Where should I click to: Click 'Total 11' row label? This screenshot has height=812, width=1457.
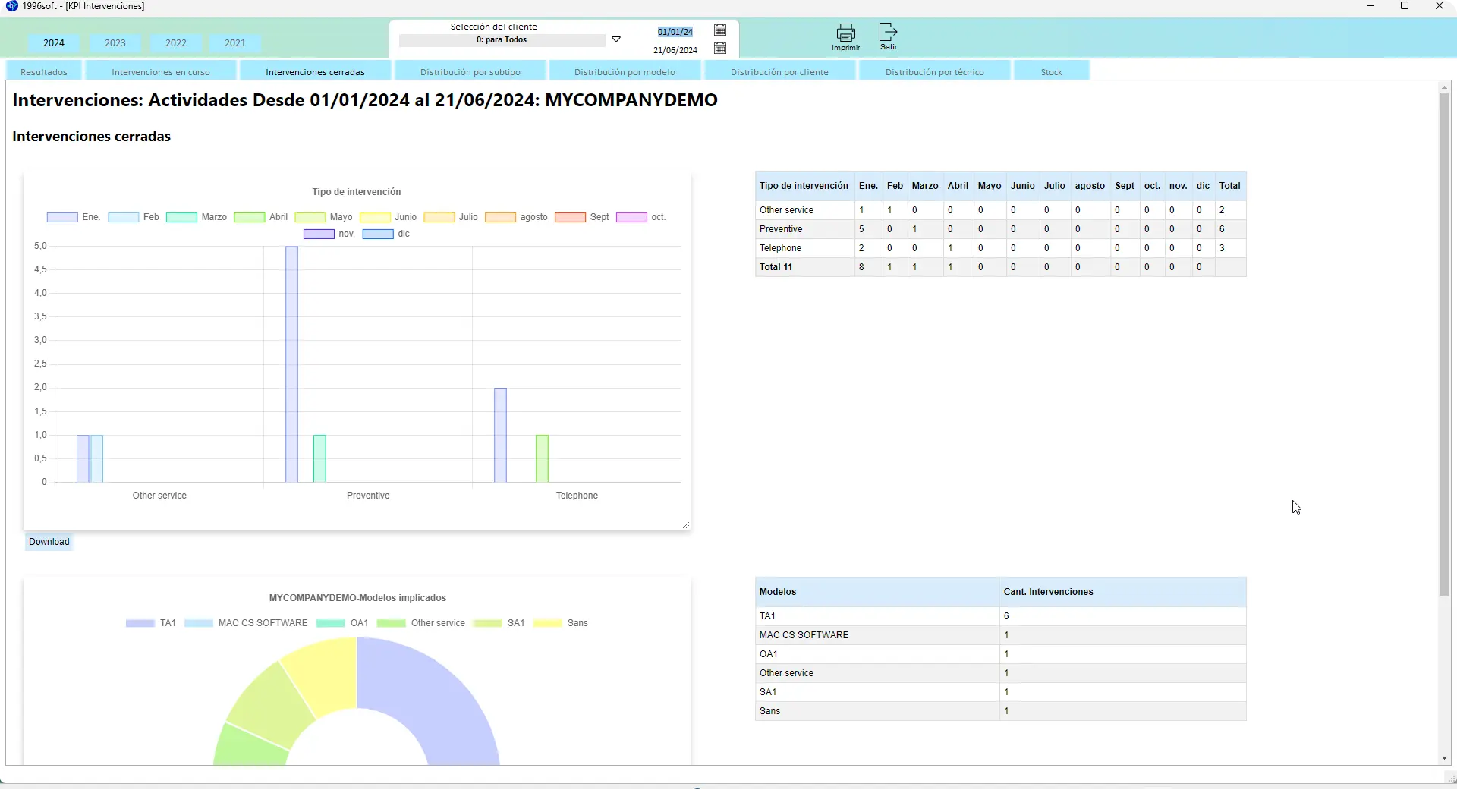pyautogui.click(x=776, y=267)
